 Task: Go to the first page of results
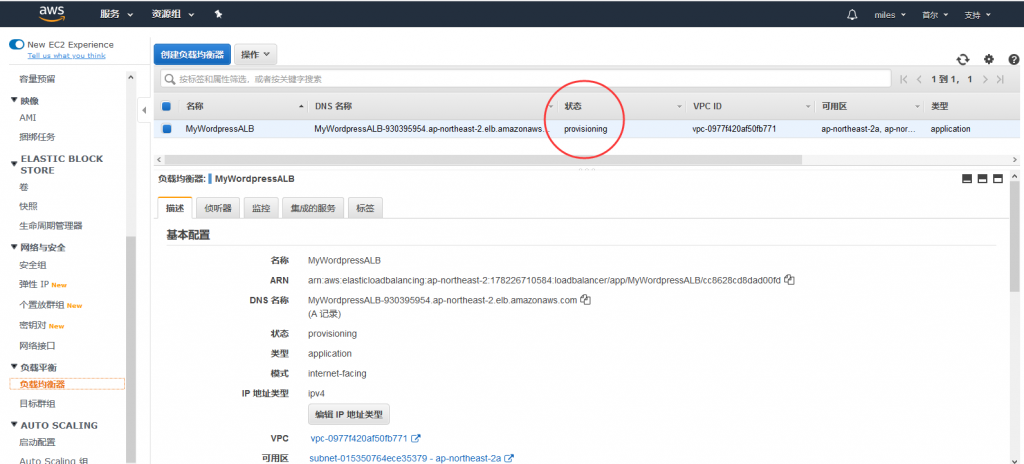pyautogui.click(x=904, y=79)
